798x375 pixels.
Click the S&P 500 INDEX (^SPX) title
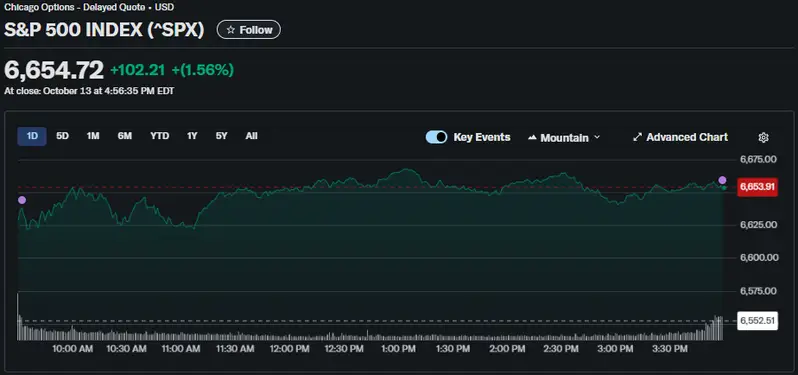click(x=104, y=30)
